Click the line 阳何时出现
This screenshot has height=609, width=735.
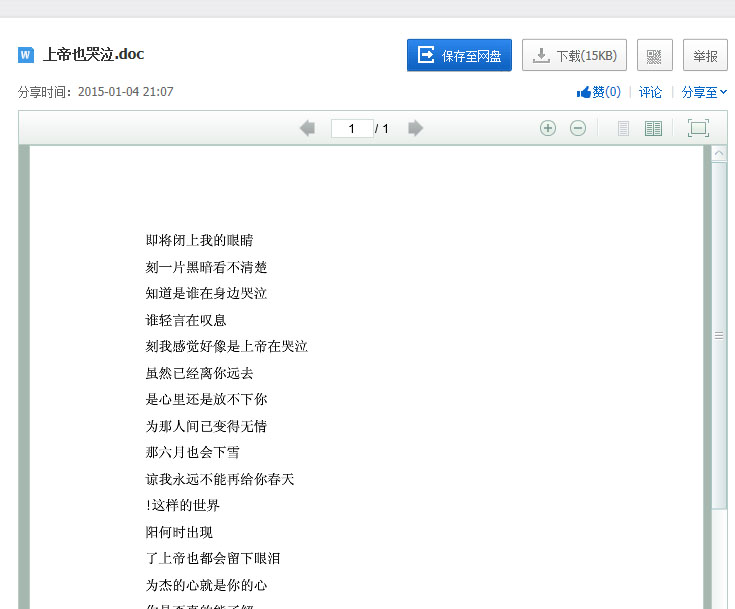(x=179, y=532)
